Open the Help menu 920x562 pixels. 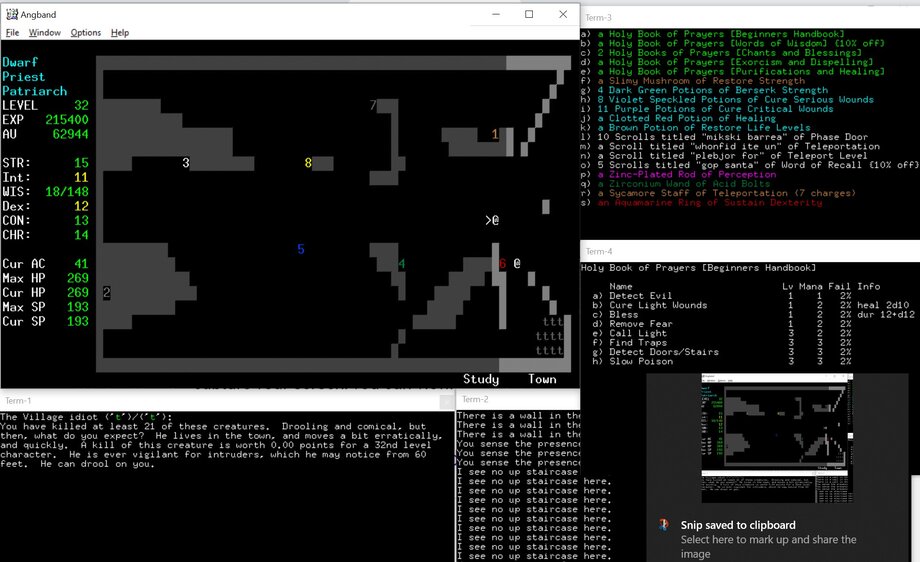pos(120,33)
